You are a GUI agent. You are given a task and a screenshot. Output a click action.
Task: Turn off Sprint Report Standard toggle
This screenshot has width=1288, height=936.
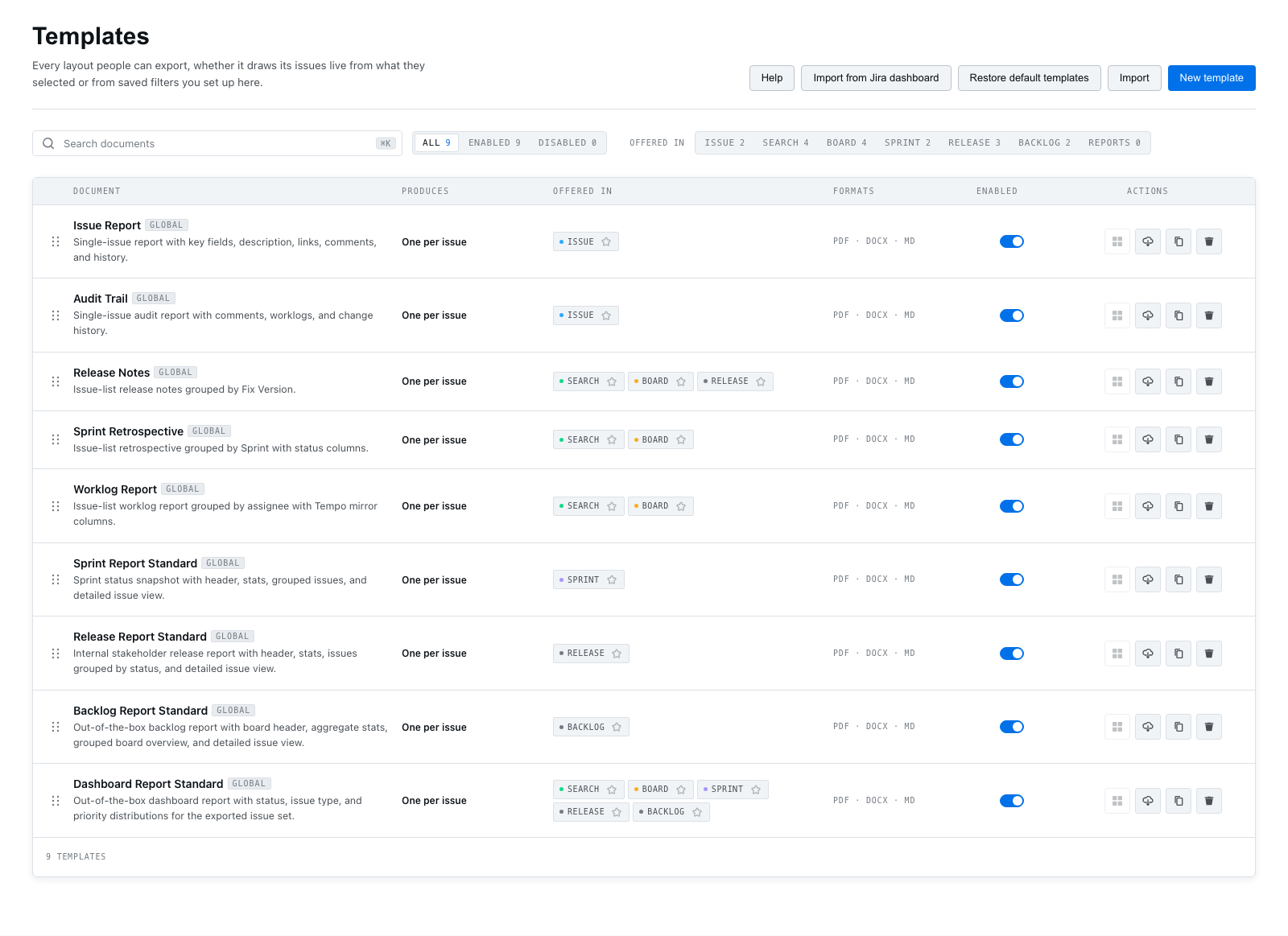pos(1011,579)
